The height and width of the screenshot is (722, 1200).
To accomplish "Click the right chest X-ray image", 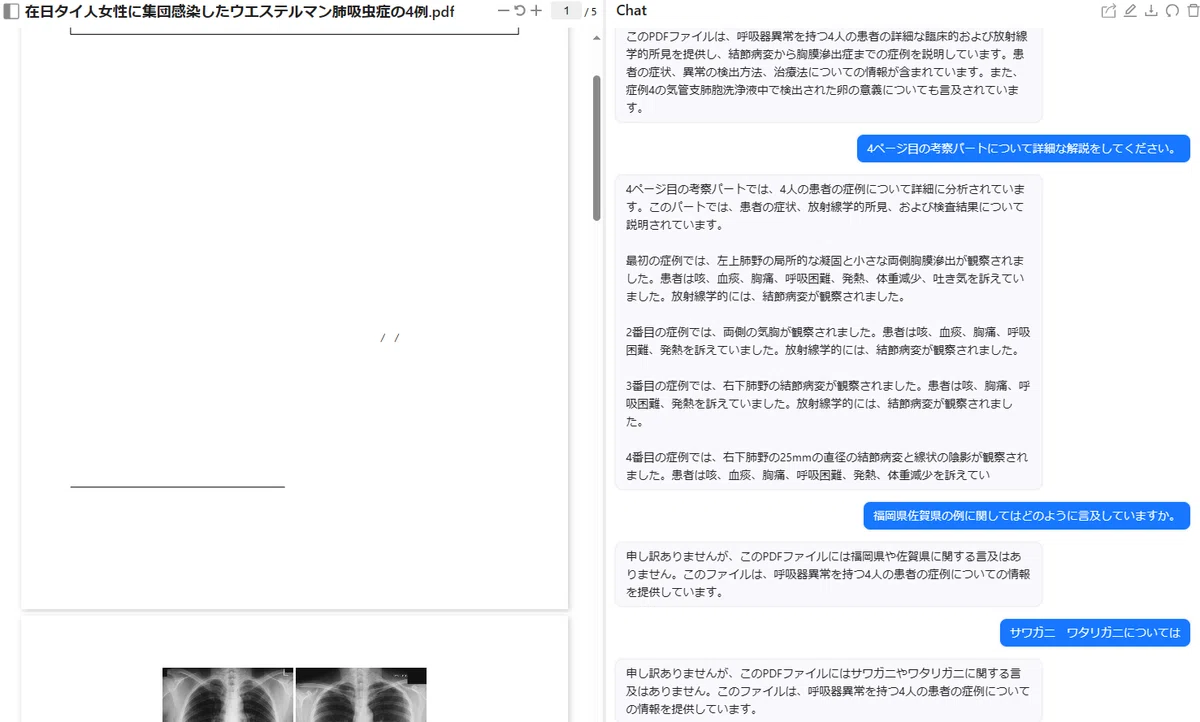I will point(361,695).
